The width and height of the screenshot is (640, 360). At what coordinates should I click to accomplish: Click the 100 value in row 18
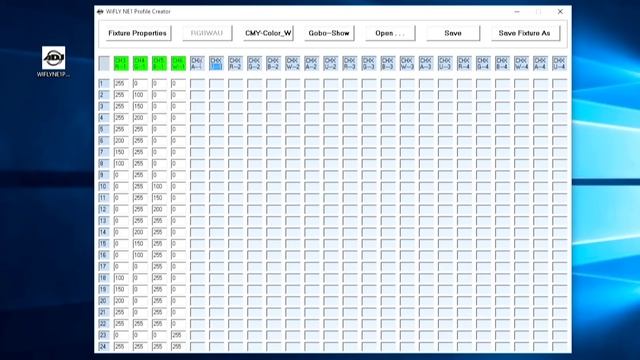tap(121, 278)
